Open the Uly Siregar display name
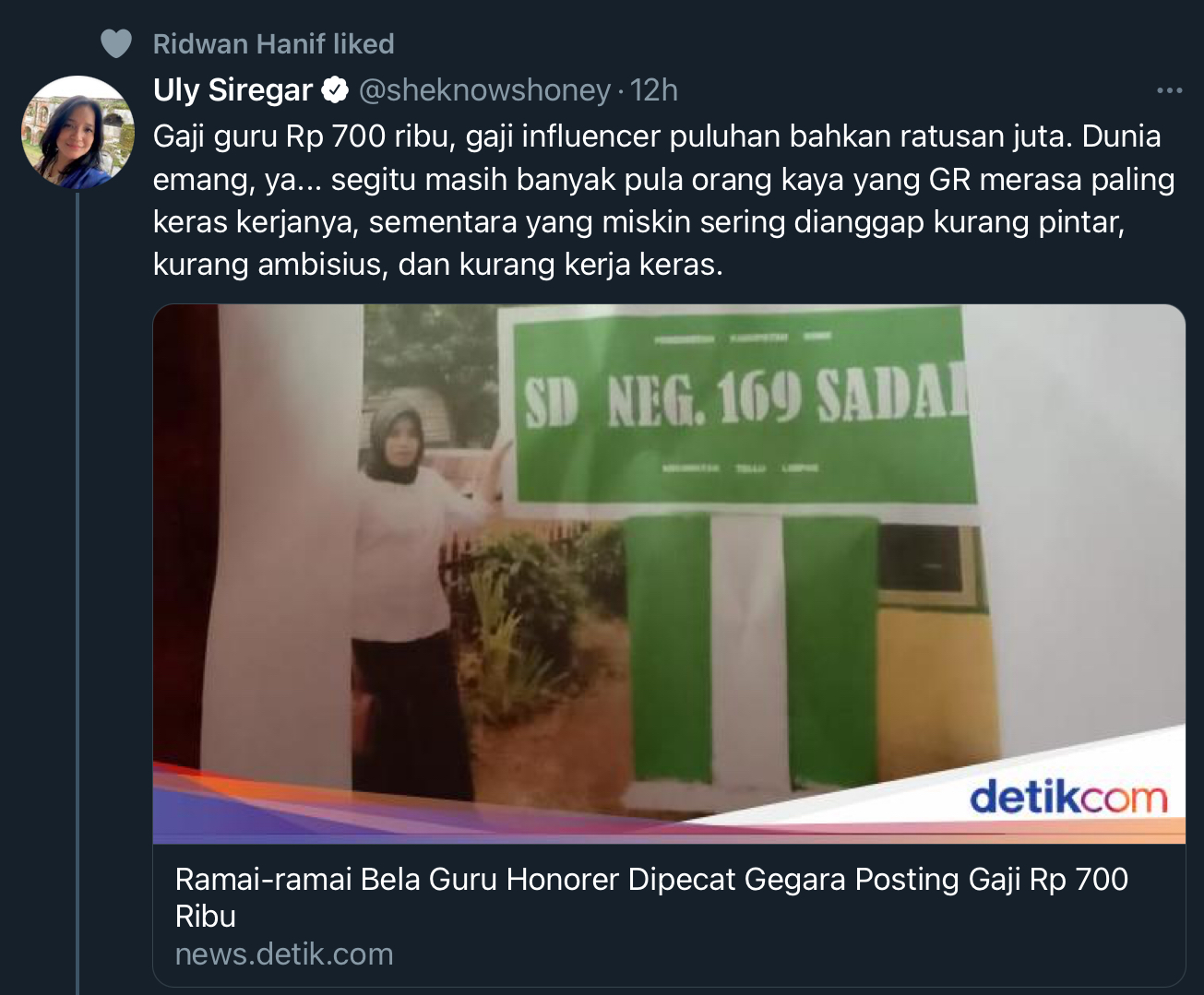 (x=232, y=90)
